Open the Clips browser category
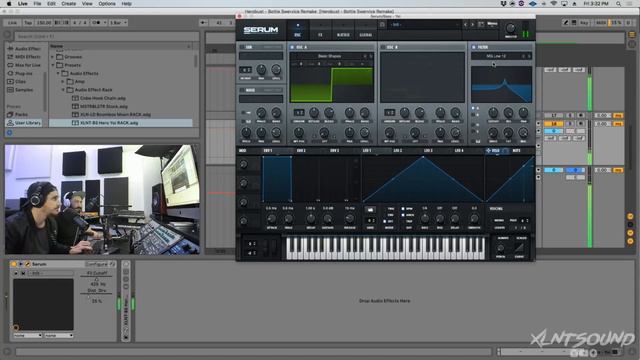640x360 pixels. pyautogui.click(x=16, y=82)
